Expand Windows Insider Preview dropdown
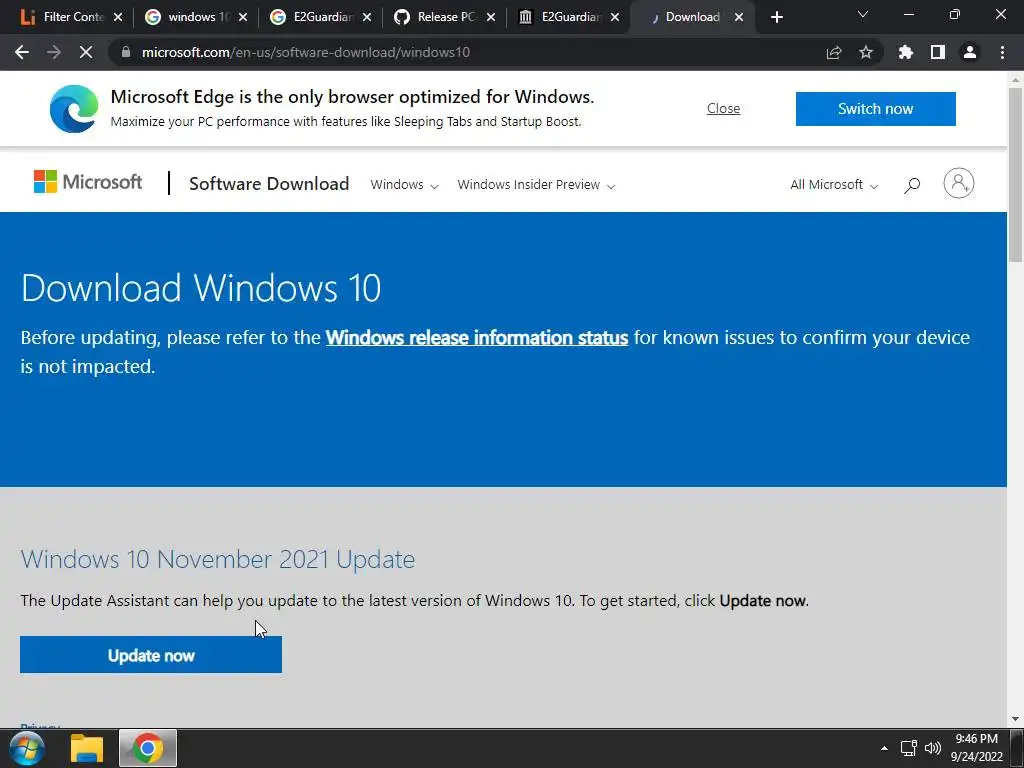 click(x=536, y=185)
